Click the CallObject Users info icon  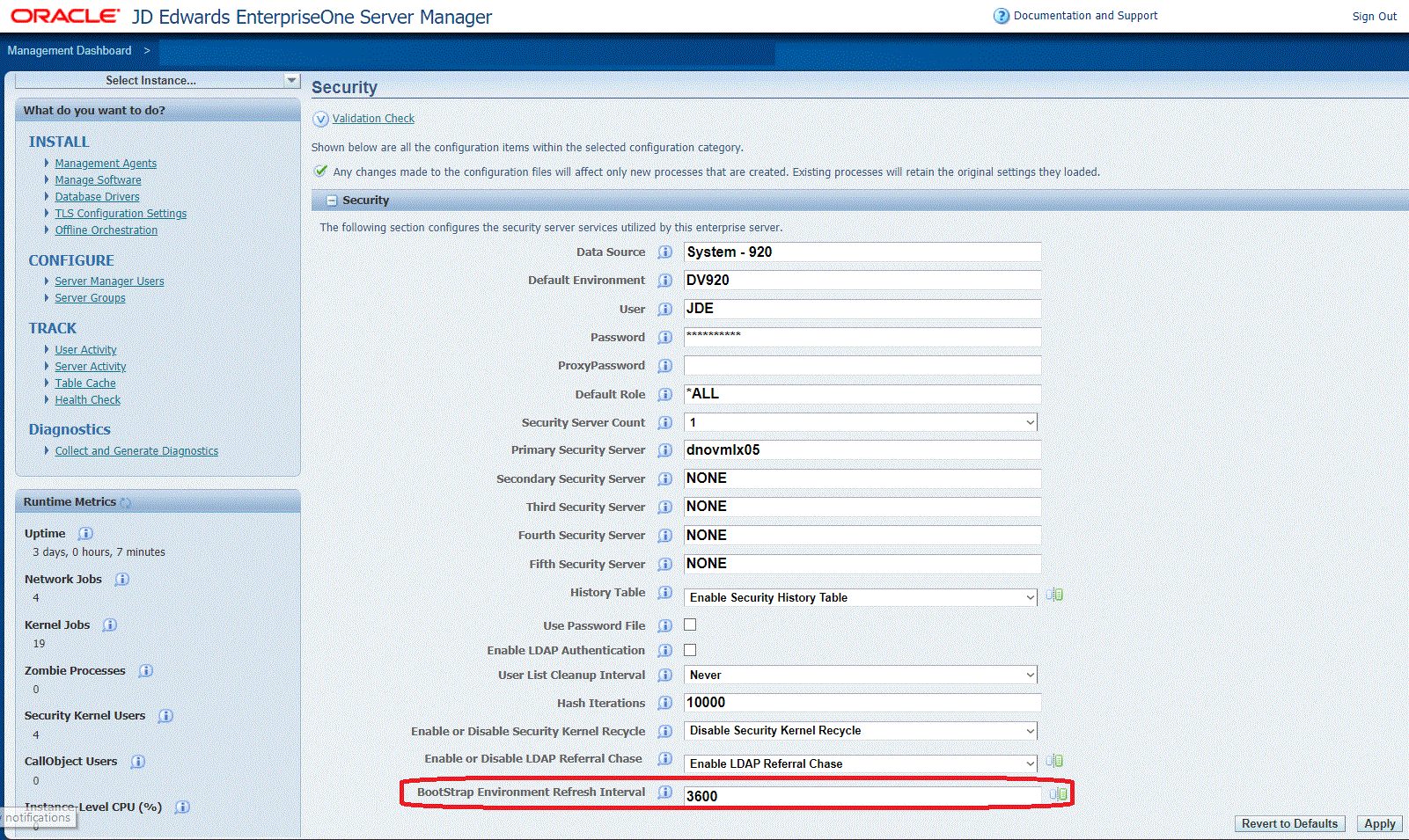137,762
